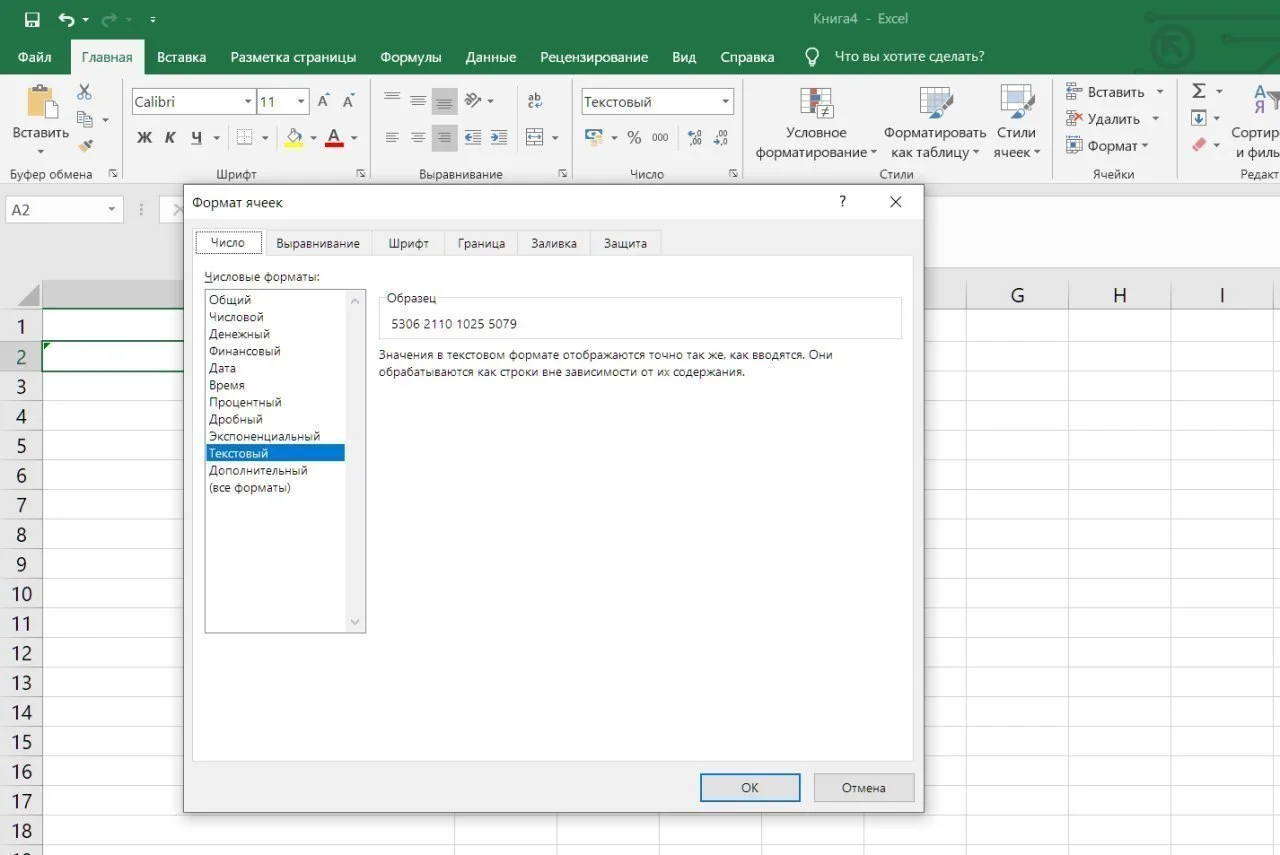Click the Отмена button
The width and height of the screenshot is (1280, 855).
tap(863, 787)
